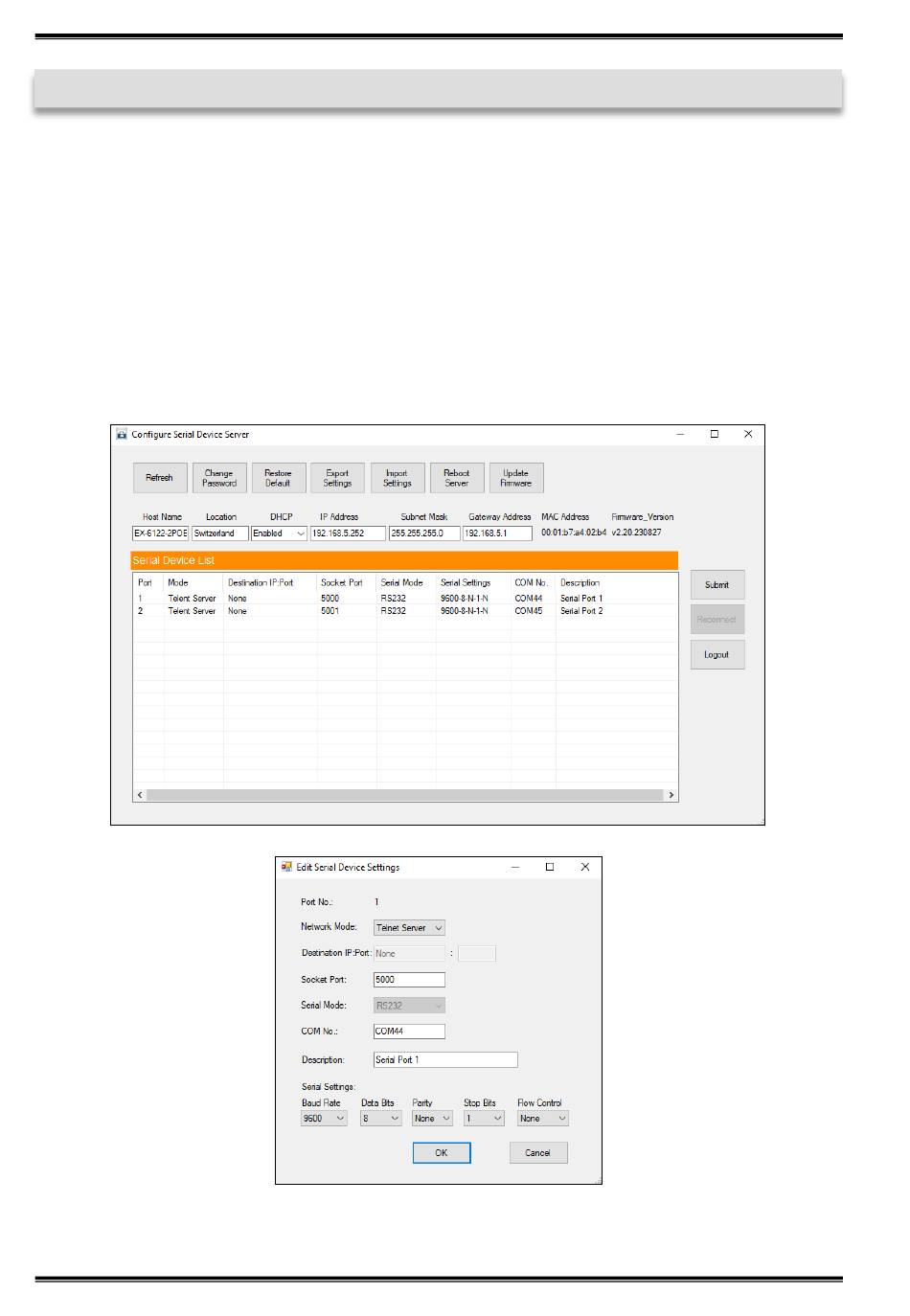Screen dimensions: 910x1316
Task: Open the Change Password dialog
Action: click(219, 478)
